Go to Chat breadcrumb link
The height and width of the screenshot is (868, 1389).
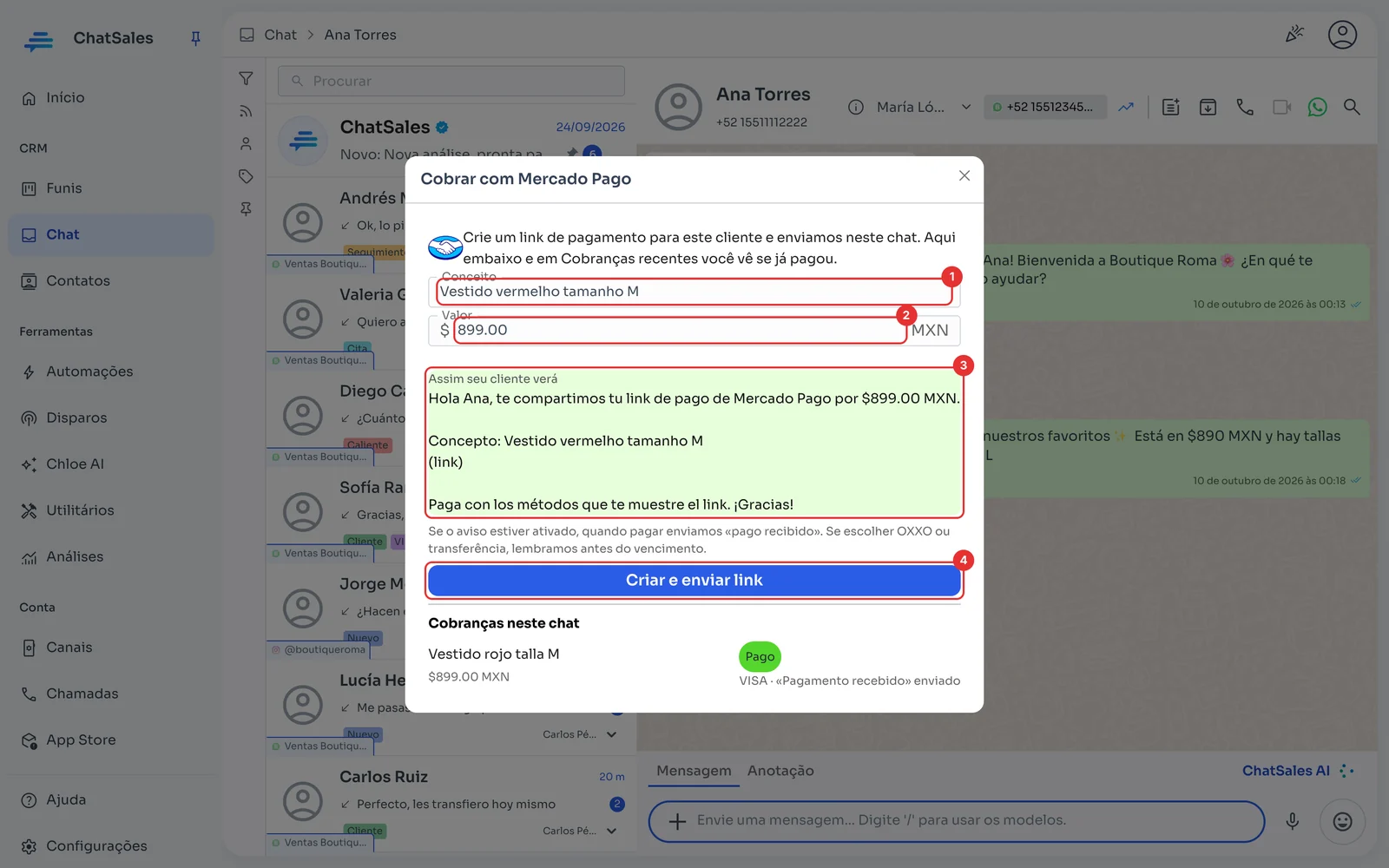280,35
